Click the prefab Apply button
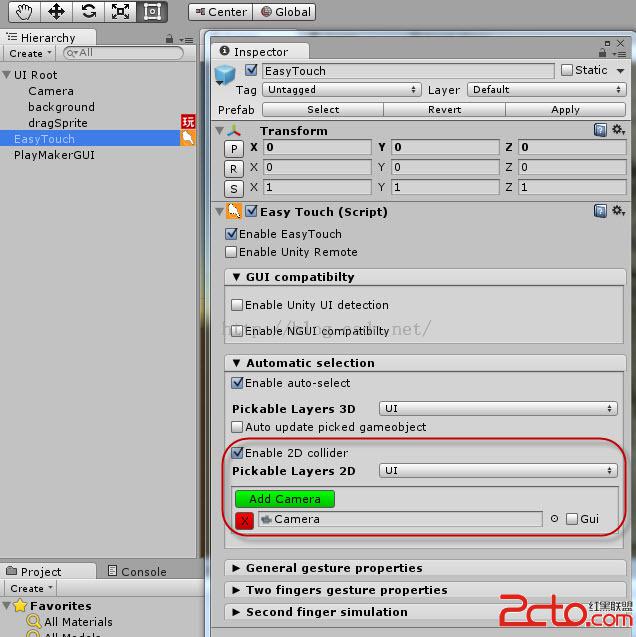Viewport: 636px width, 637px height. pyautogui.click(x=565, y=110)
